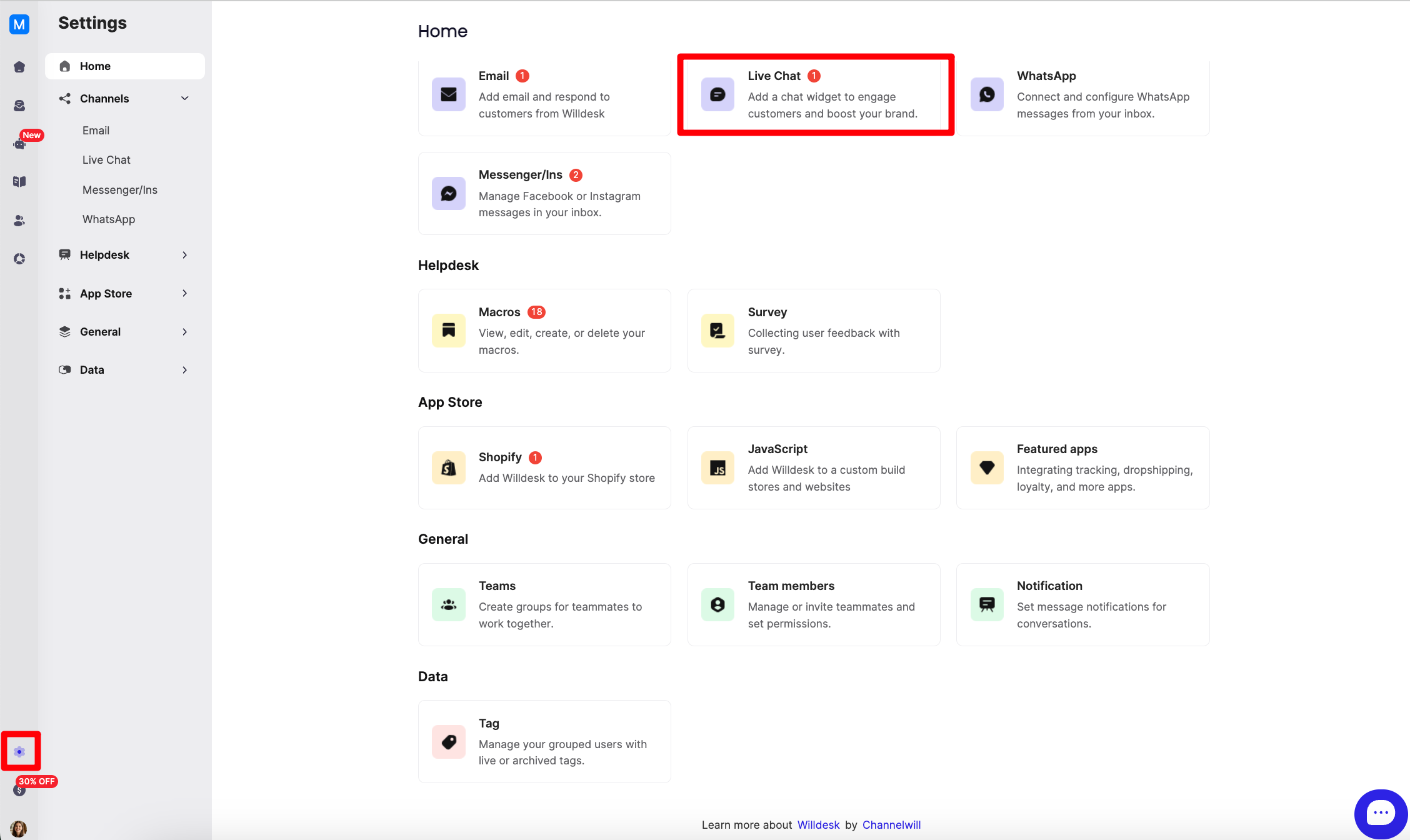This screenshot has width=1410, height=840.
Task: Open the Survey card title
Action: (767, 312)
